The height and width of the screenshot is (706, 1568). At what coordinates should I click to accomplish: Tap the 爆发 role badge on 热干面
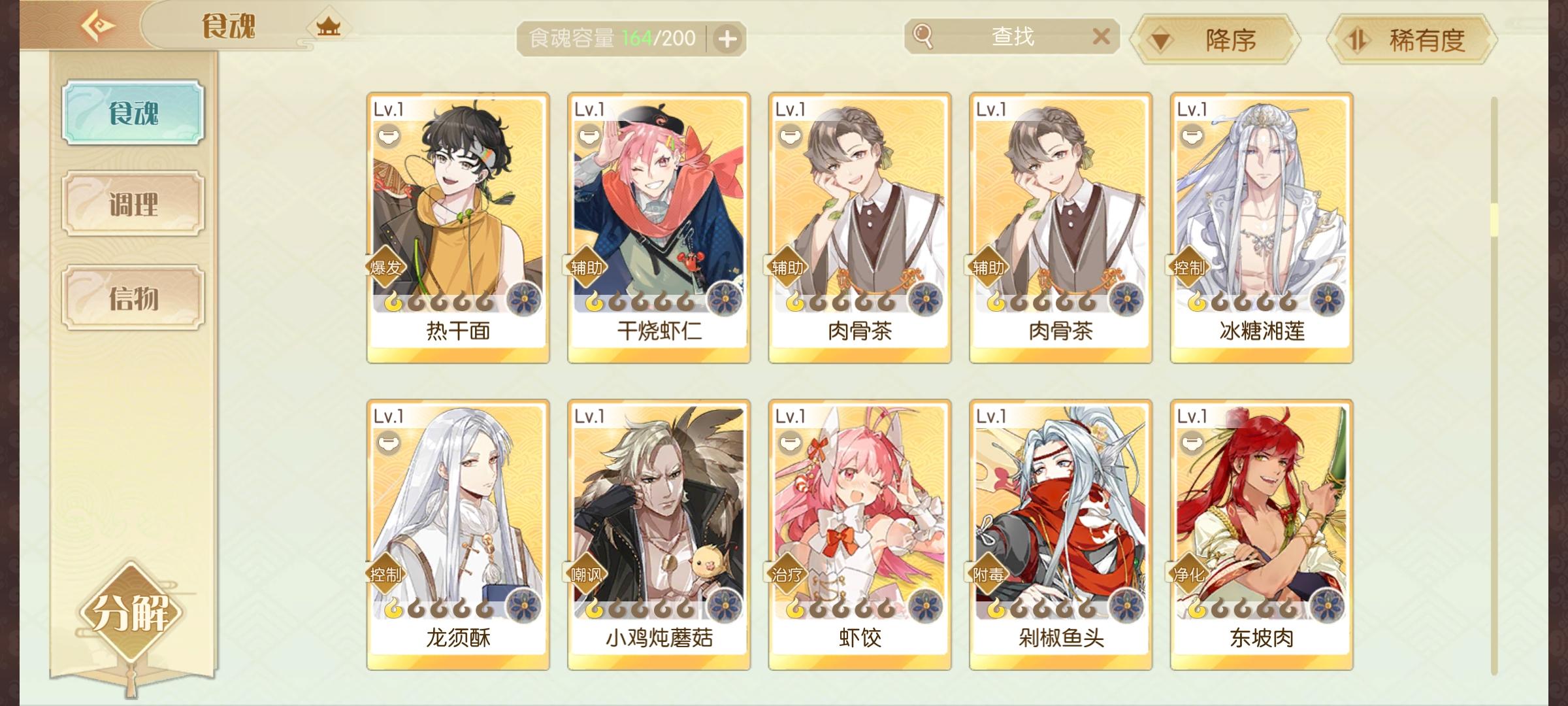pos(385,267)
